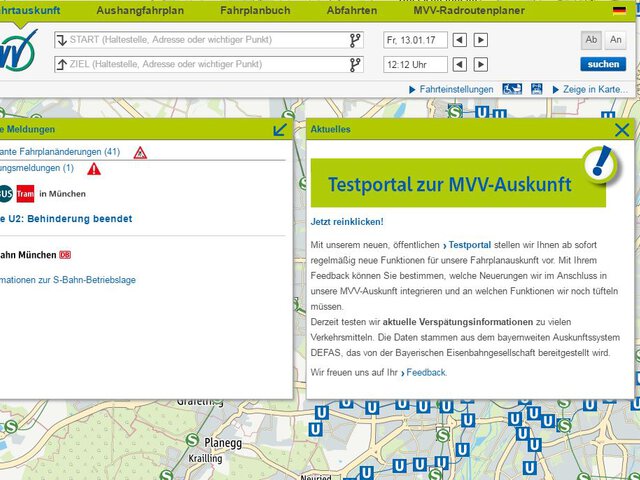This screenshot has height=480, width=640.
Task: Open the date field Fr, 13.01.17
Action: pos(415,40)
